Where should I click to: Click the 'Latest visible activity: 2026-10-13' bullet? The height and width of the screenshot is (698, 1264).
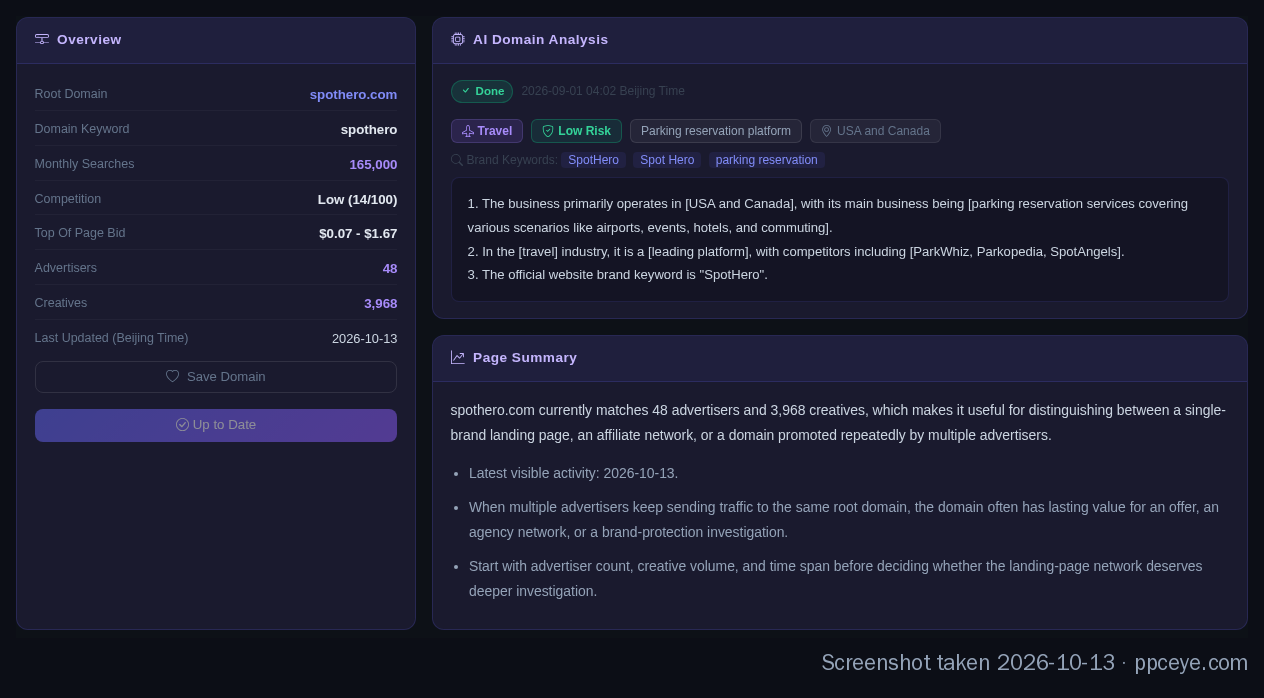pyautogui.click(x=573, y=473)
